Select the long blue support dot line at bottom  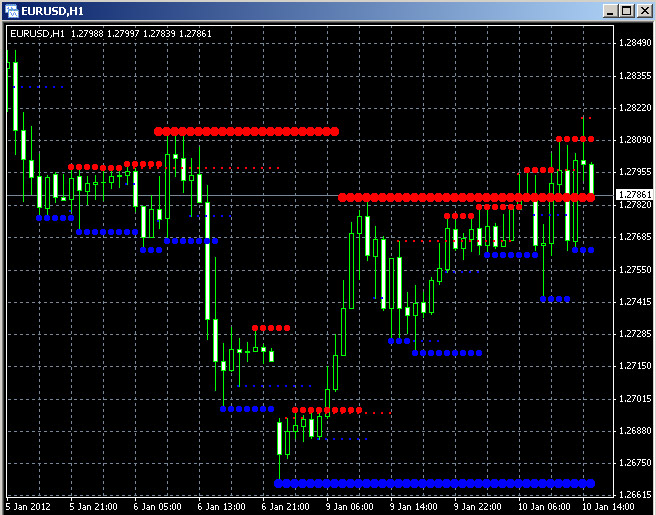pyautogui.click(x=435, y=484)
